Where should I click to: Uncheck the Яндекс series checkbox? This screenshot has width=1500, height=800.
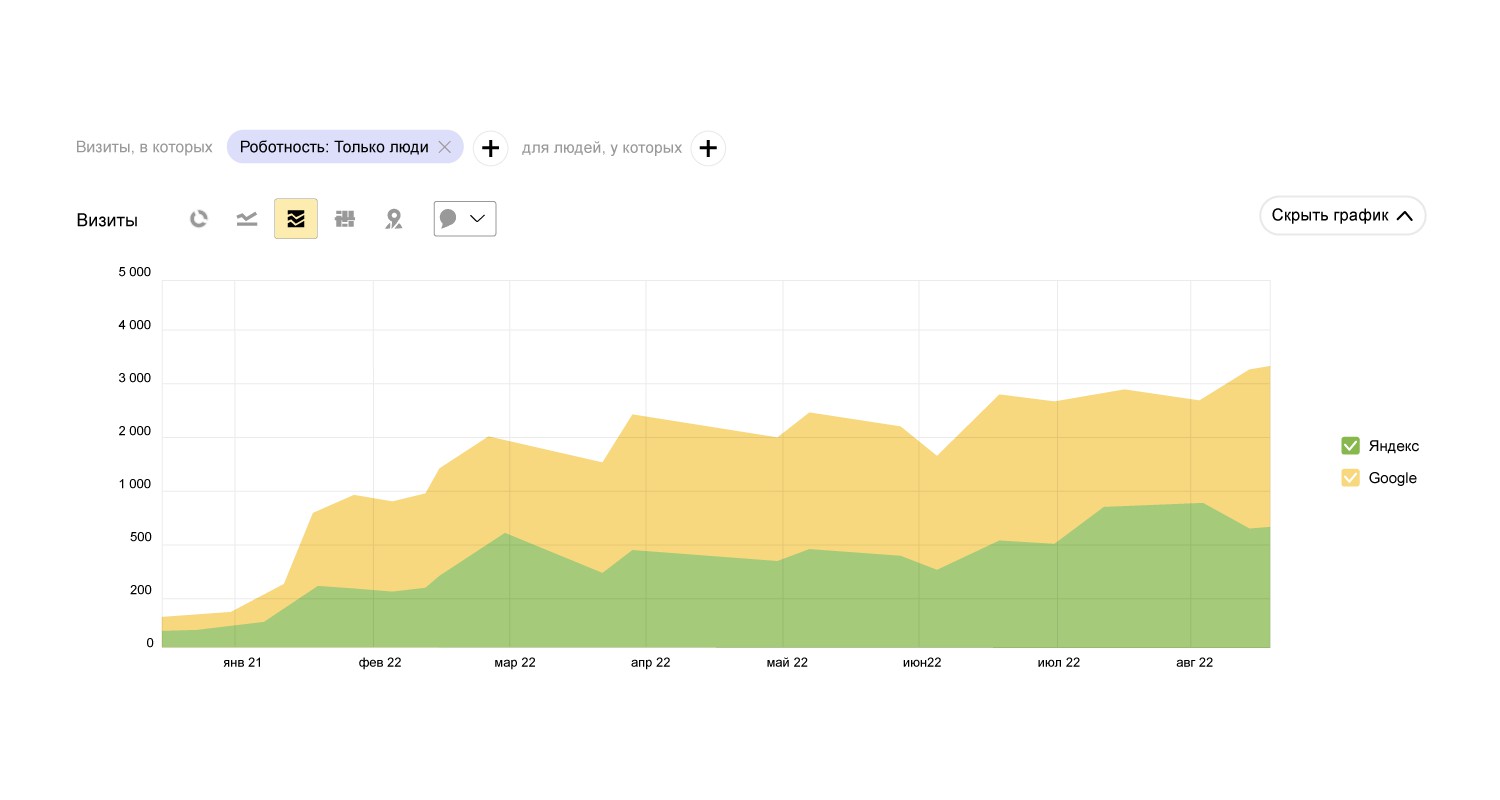pos(1350,446)
